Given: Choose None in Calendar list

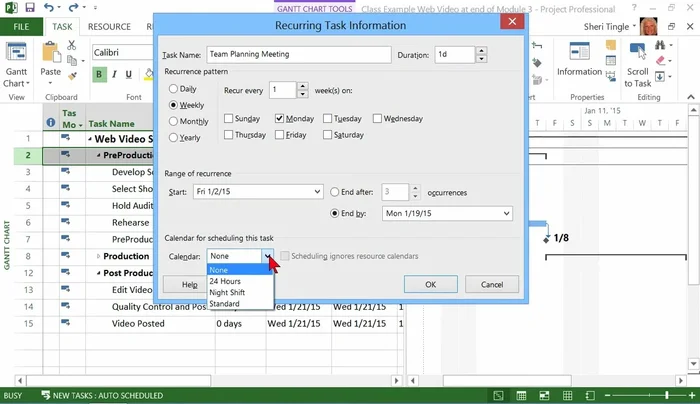Looking at the screenshot, I should tap(240, 270).
